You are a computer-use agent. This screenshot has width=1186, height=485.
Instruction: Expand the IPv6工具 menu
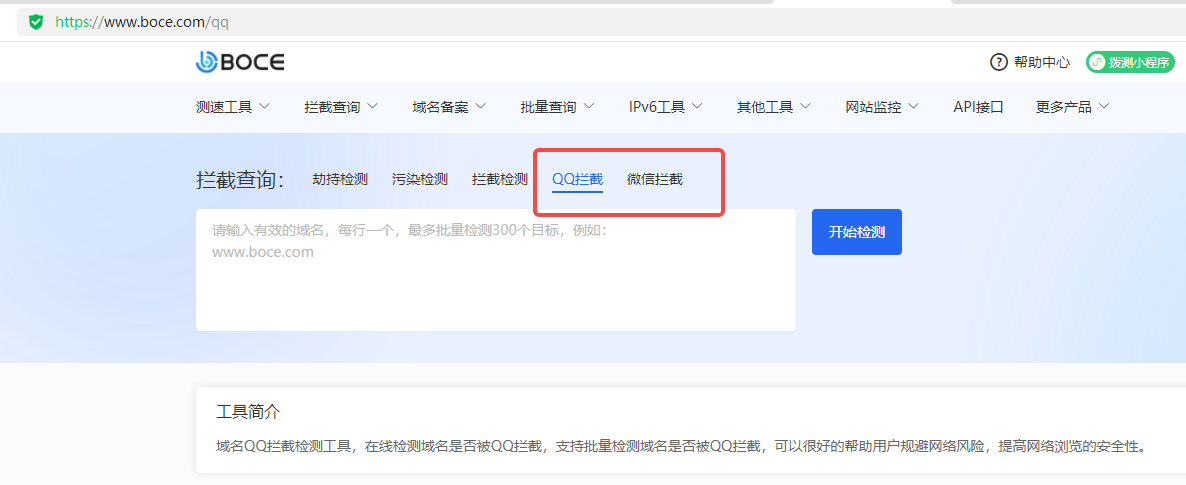666,107
